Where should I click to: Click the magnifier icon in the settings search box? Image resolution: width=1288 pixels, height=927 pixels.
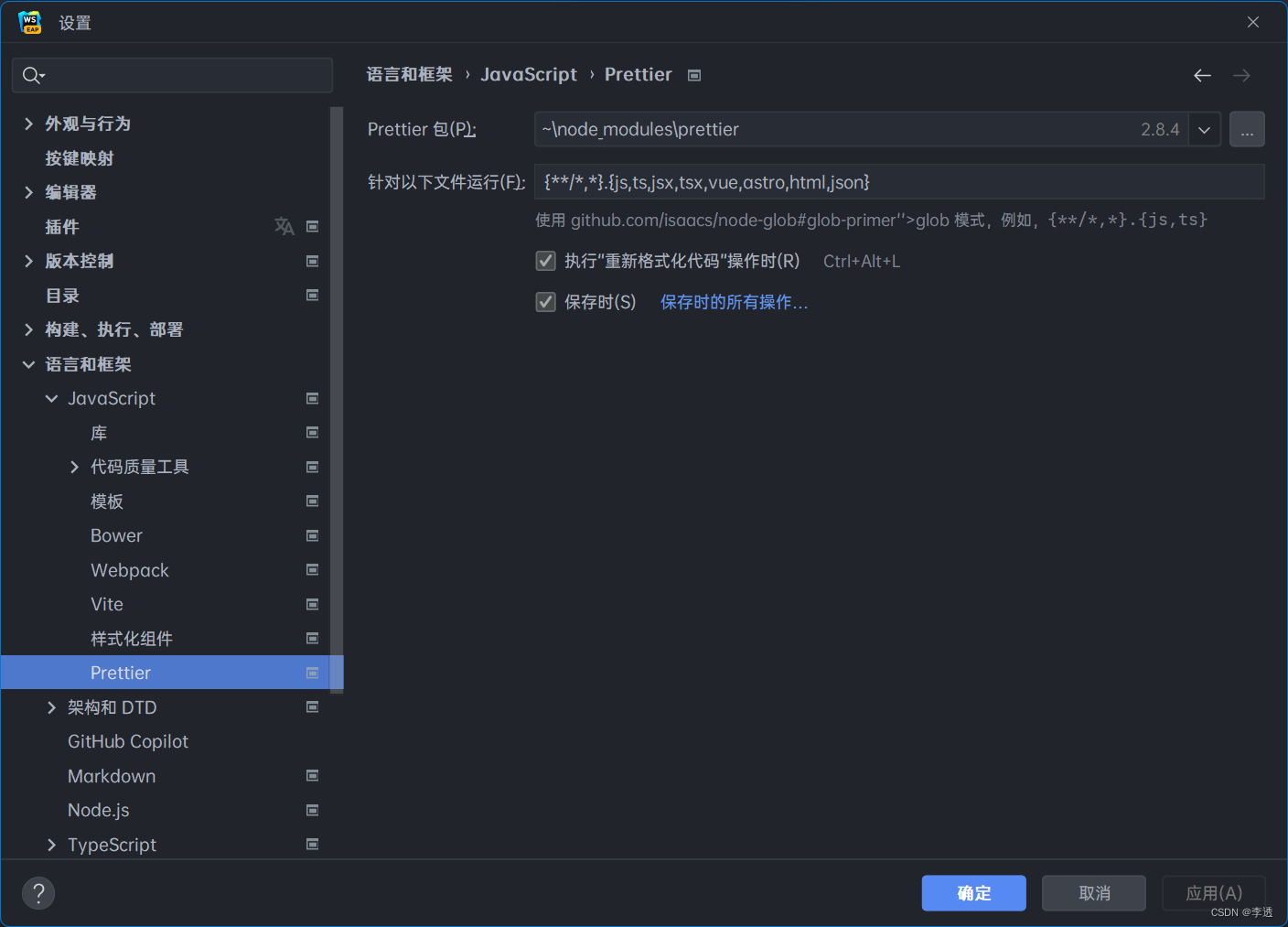tap(29, 75)
